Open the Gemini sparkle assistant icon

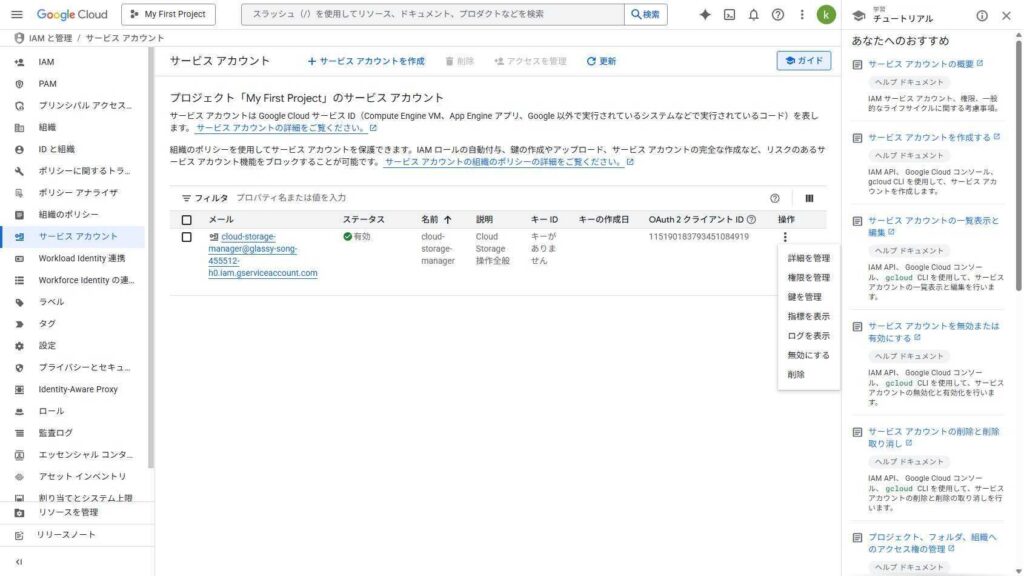click(705, 14)
